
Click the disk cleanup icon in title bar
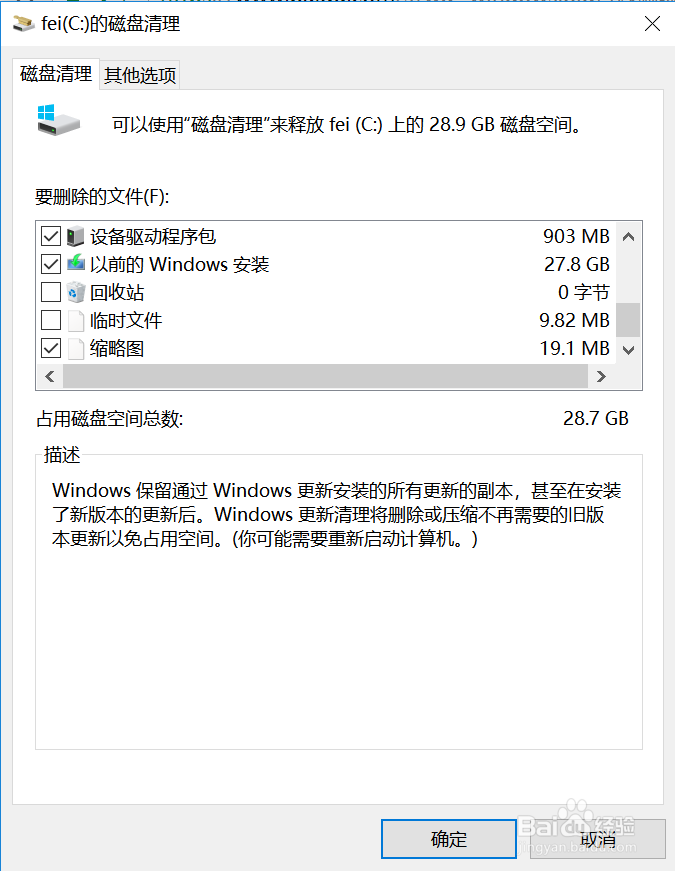(23, 23)
